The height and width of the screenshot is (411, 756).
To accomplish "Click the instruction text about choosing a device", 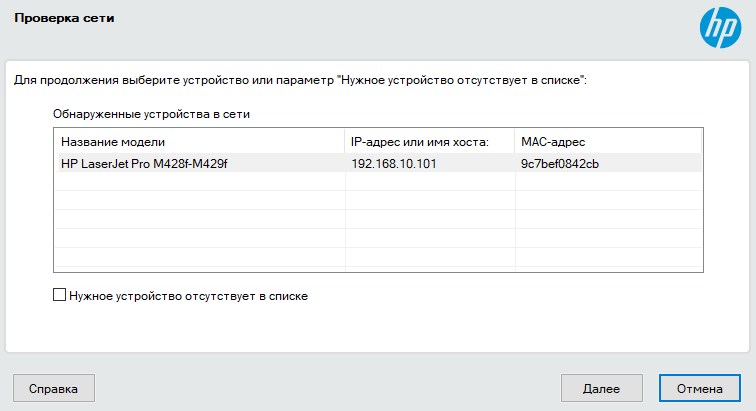I will pyautogui.click(x=300, y=79).
